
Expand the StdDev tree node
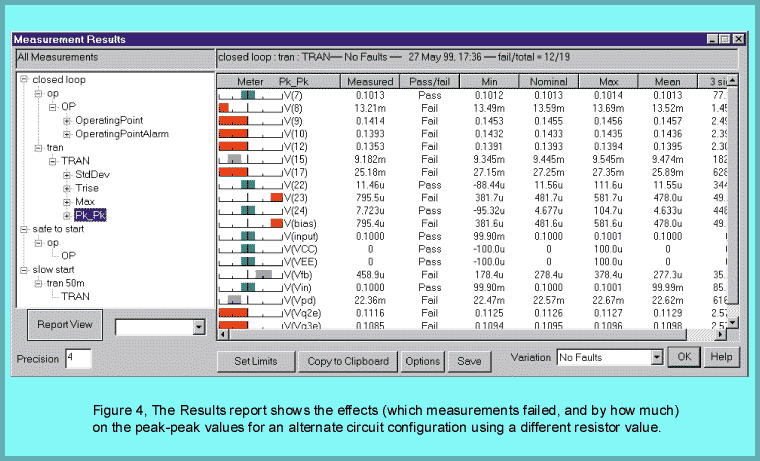pos(67,175)
